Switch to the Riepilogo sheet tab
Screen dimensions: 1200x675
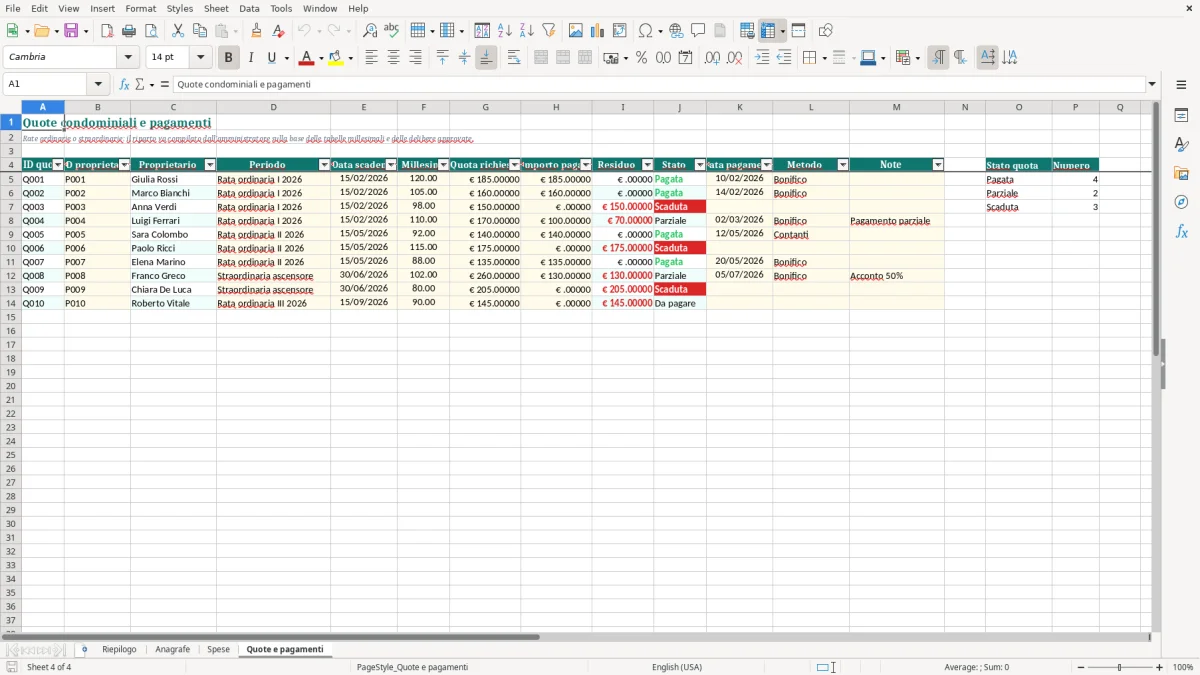(119, 650)
